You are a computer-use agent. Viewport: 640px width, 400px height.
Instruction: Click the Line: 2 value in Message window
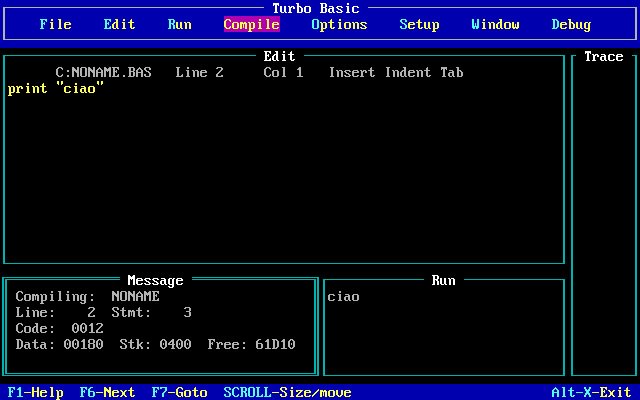[x=56, y=313]
